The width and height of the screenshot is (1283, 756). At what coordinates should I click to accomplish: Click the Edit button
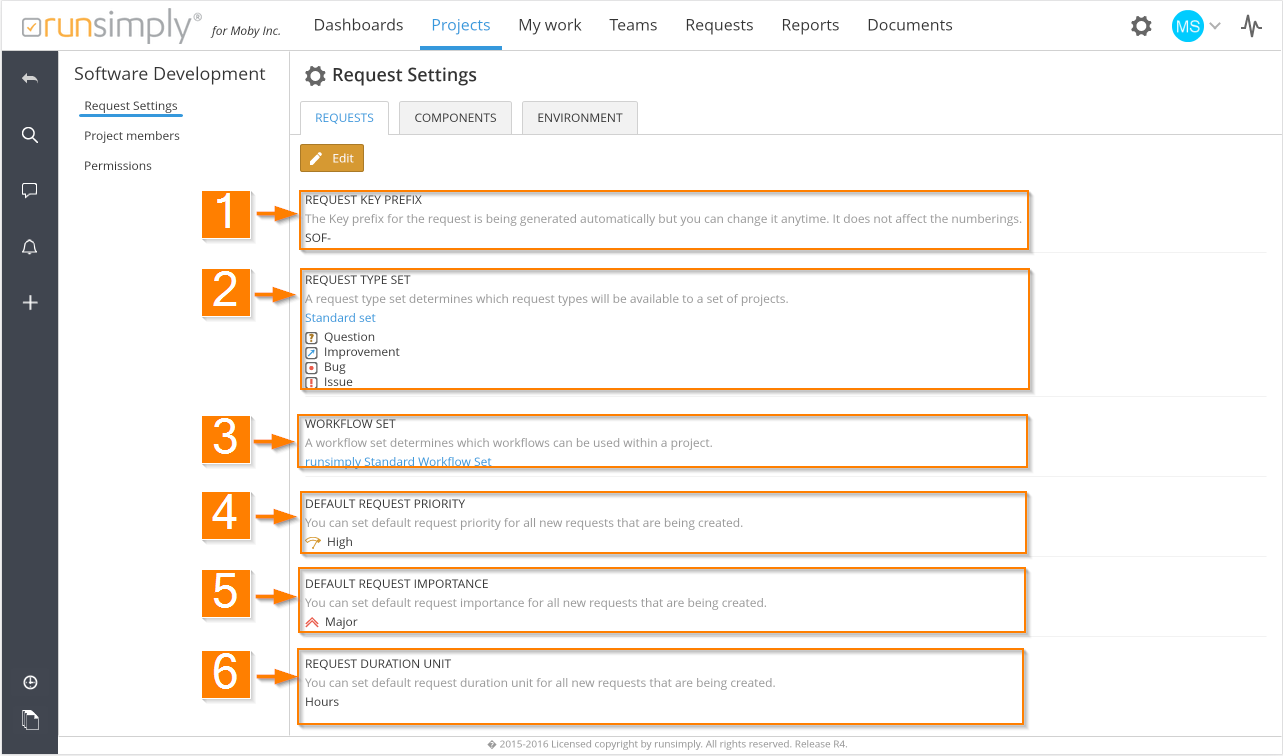[x=332, y=158]
